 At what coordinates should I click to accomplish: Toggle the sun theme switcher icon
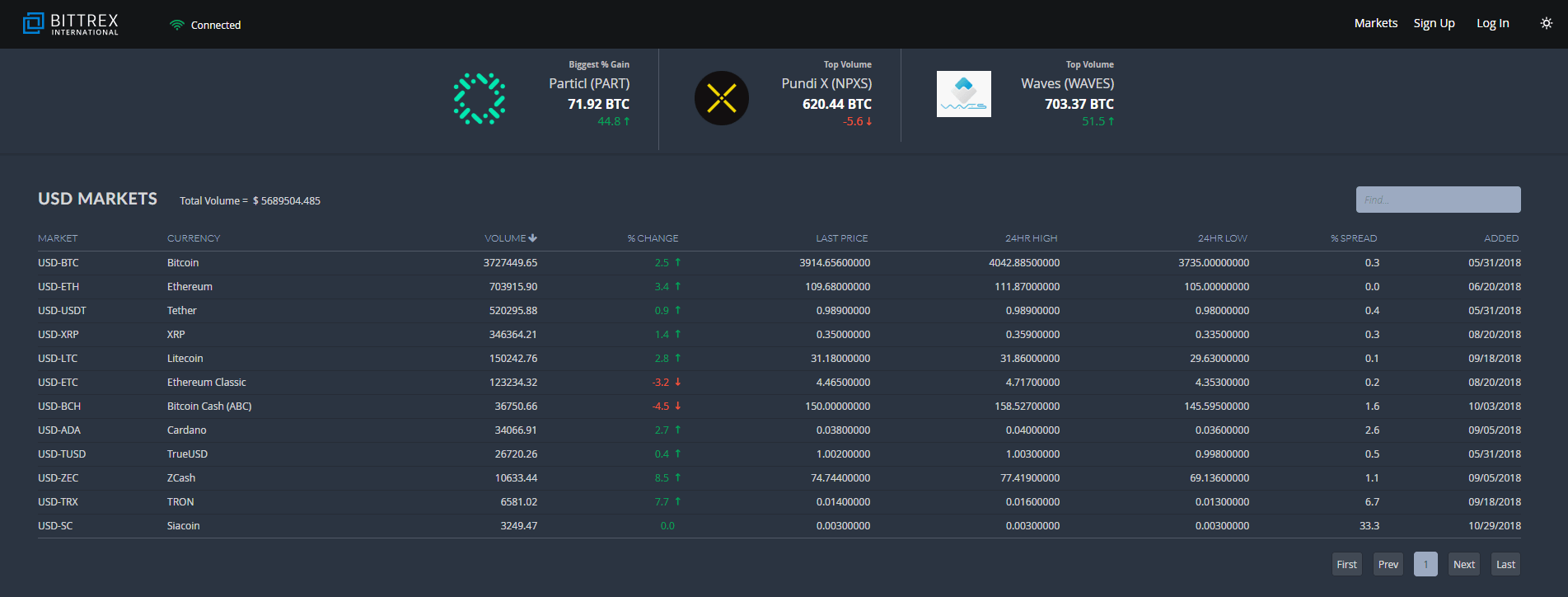coord(1546,23)
